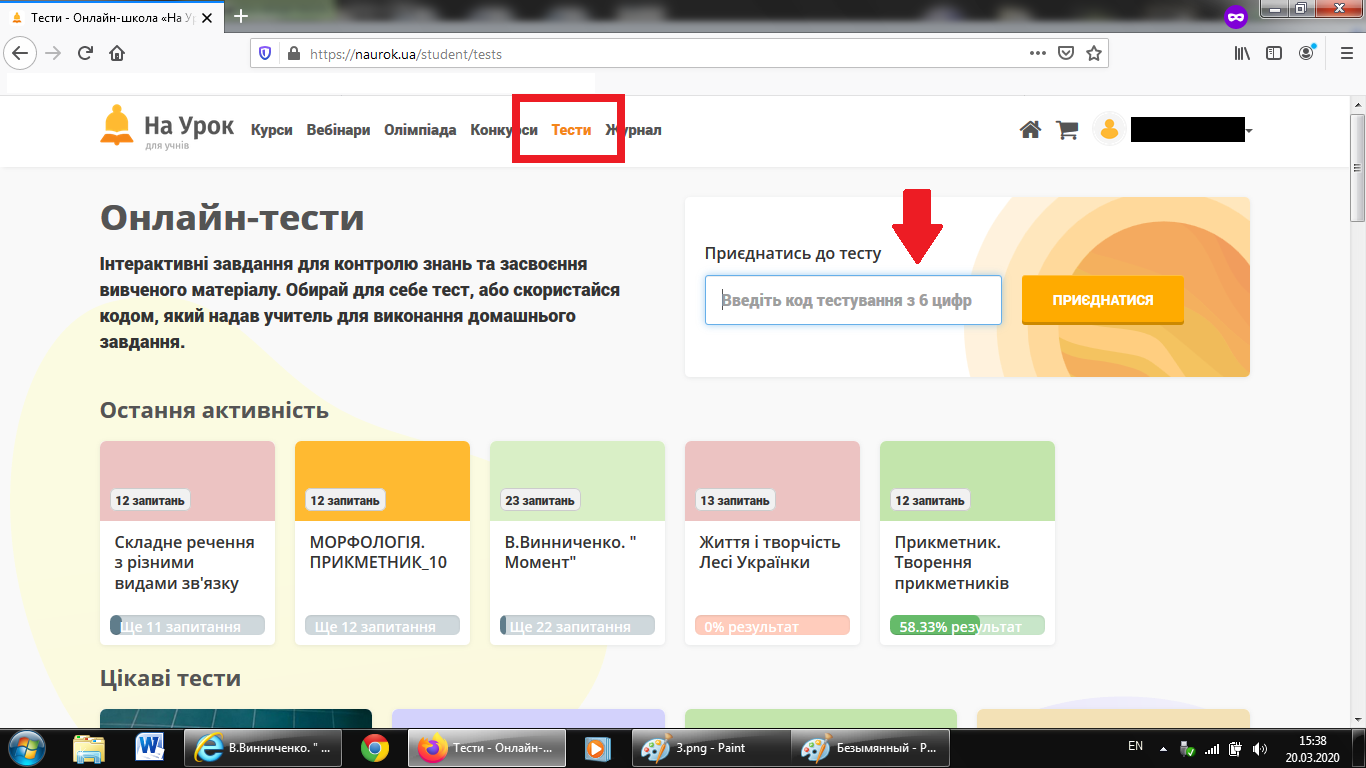
Task: Click the test code input field
Action: (x=853, y=300)
